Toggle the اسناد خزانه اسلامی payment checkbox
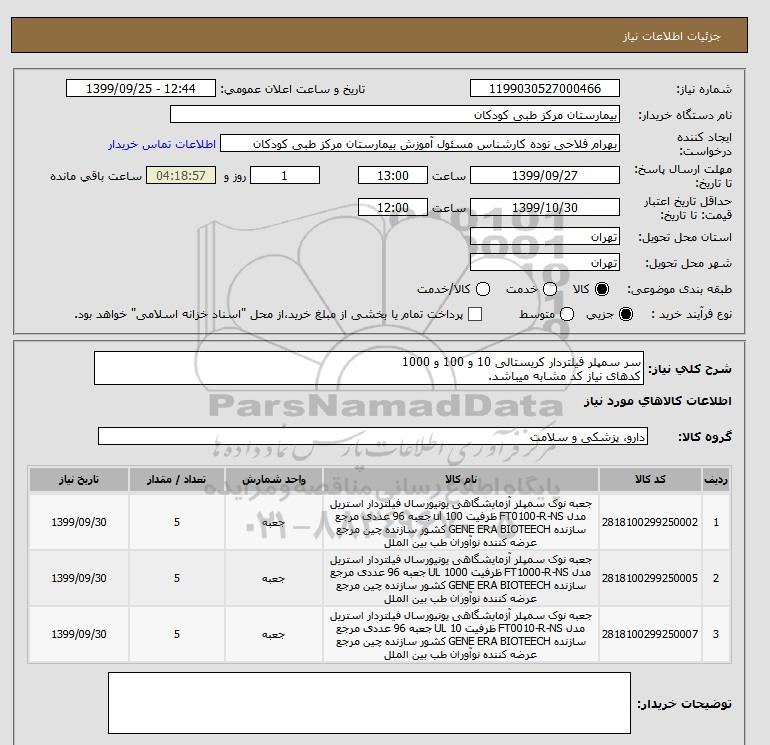Image resolution: width=770 pixels, height=745 pixels. pos(475,314)
